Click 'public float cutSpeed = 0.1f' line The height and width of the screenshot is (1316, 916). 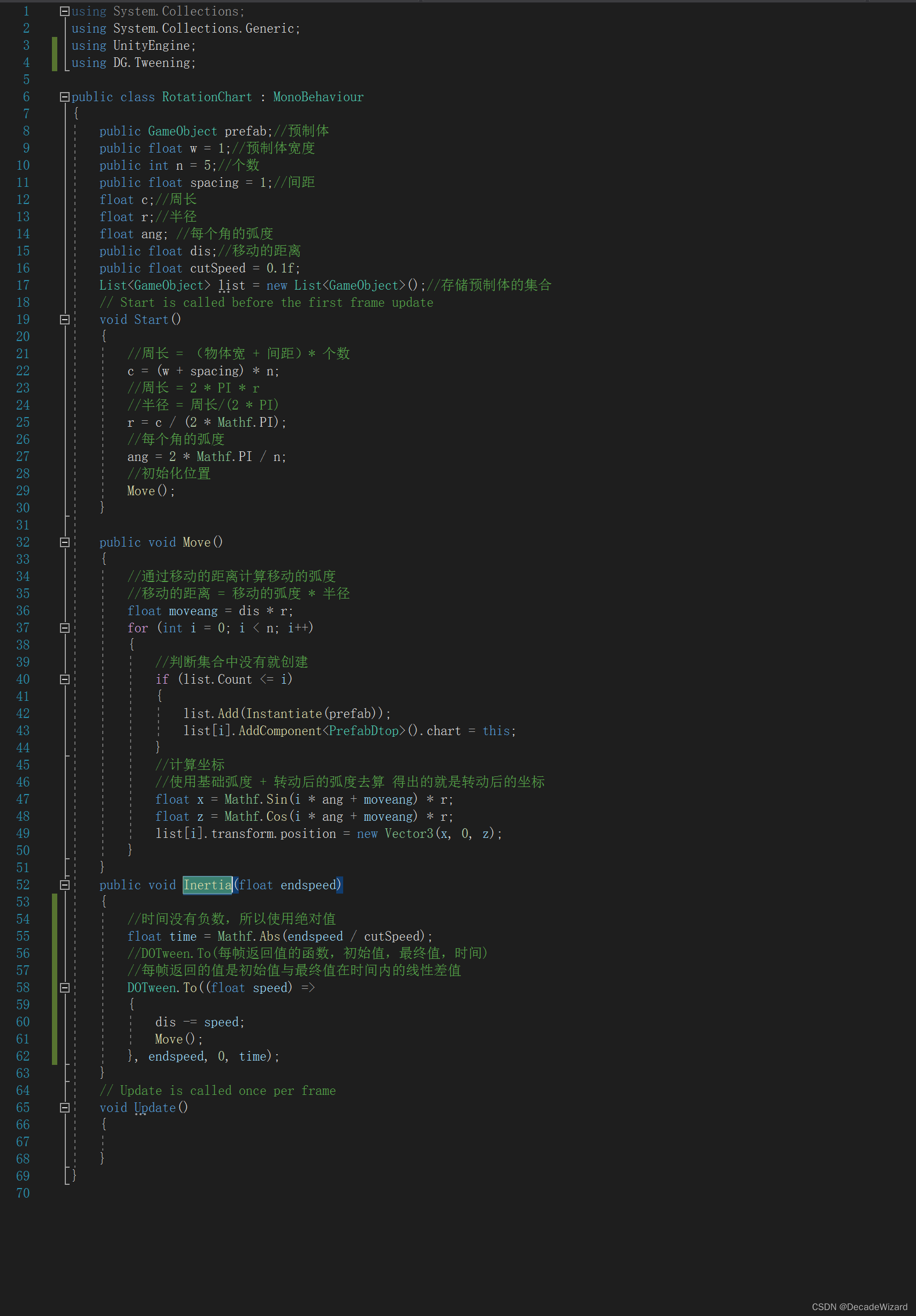pyautogui.click(x=200, y=268)
